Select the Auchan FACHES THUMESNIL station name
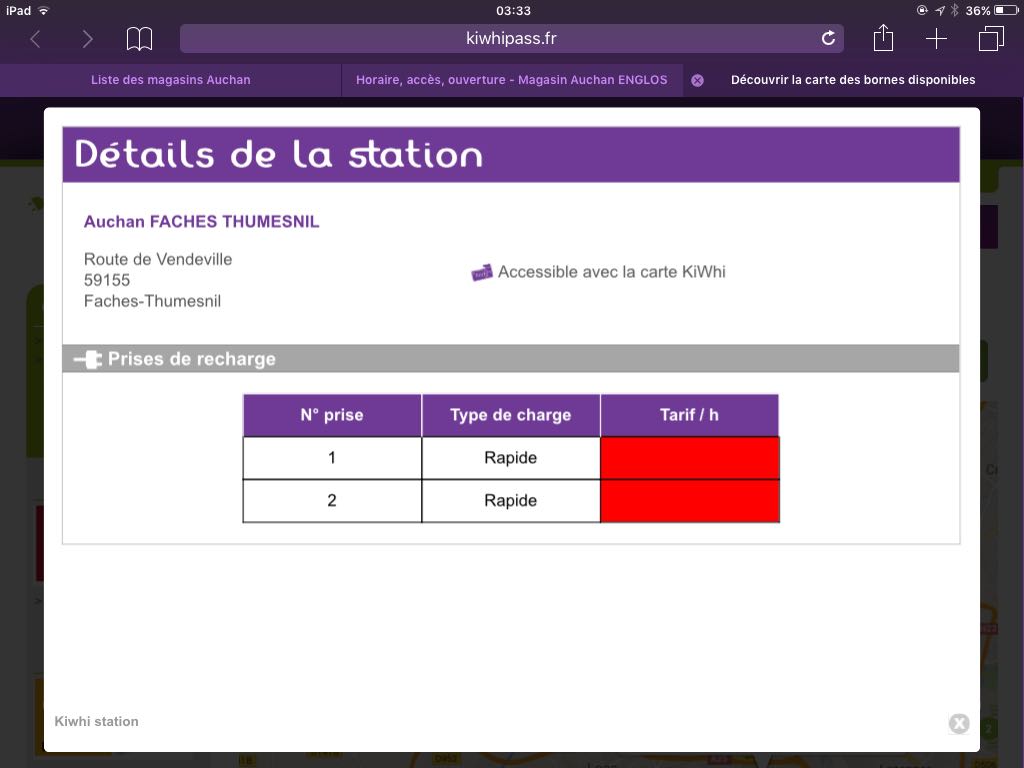The height and width of the screenshot is (768, 1024). pos(201,221)
